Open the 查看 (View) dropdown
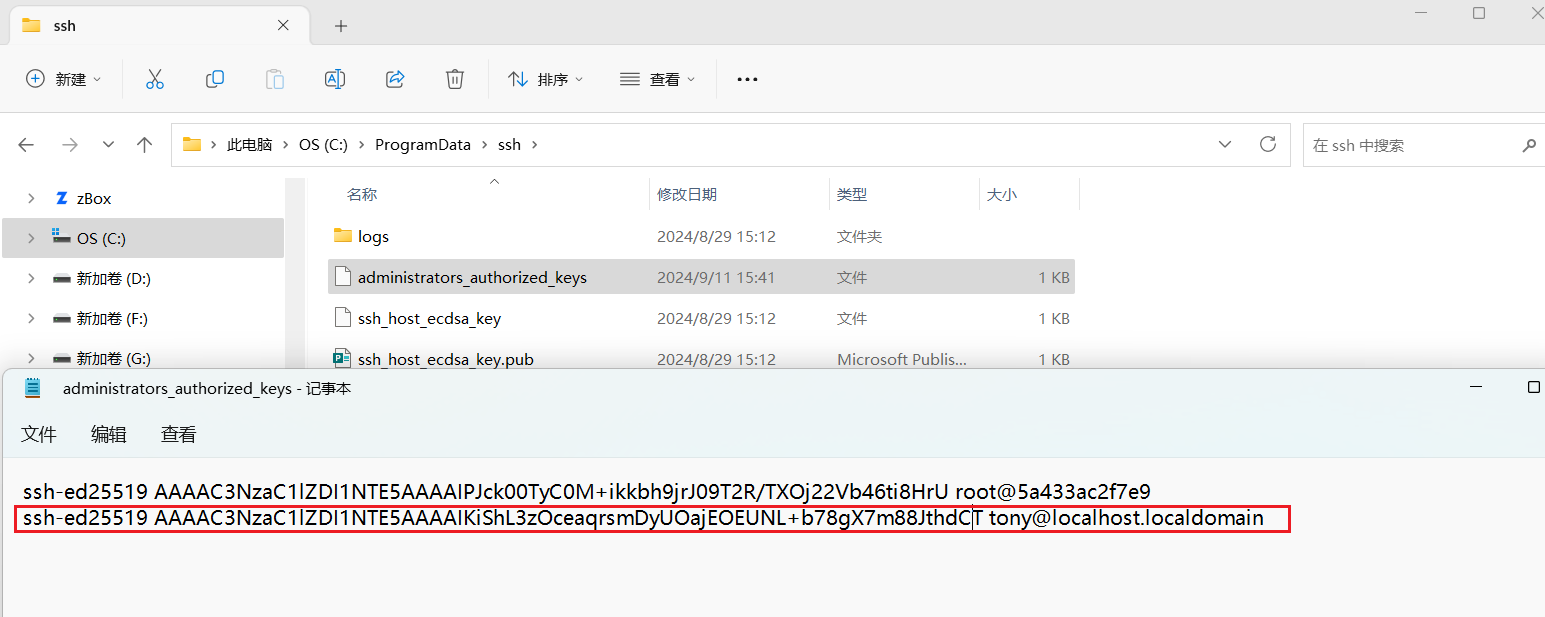Viewport: 1545px width, 617px height. click(657, 79)
